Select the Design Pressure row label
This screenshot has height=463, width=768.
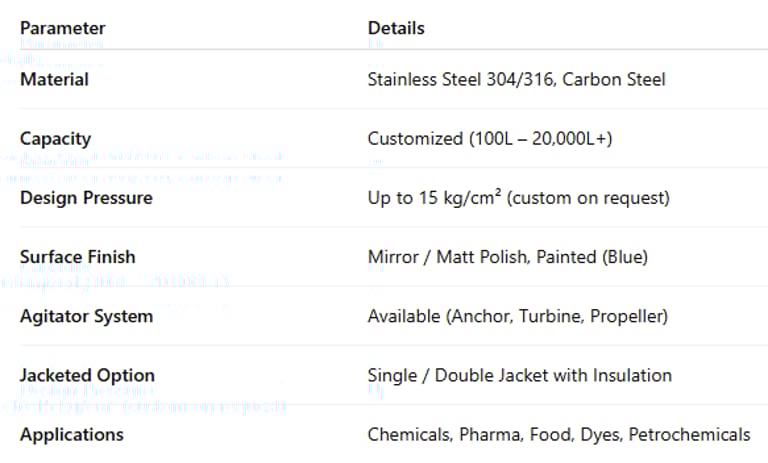(x=86, y=198)
